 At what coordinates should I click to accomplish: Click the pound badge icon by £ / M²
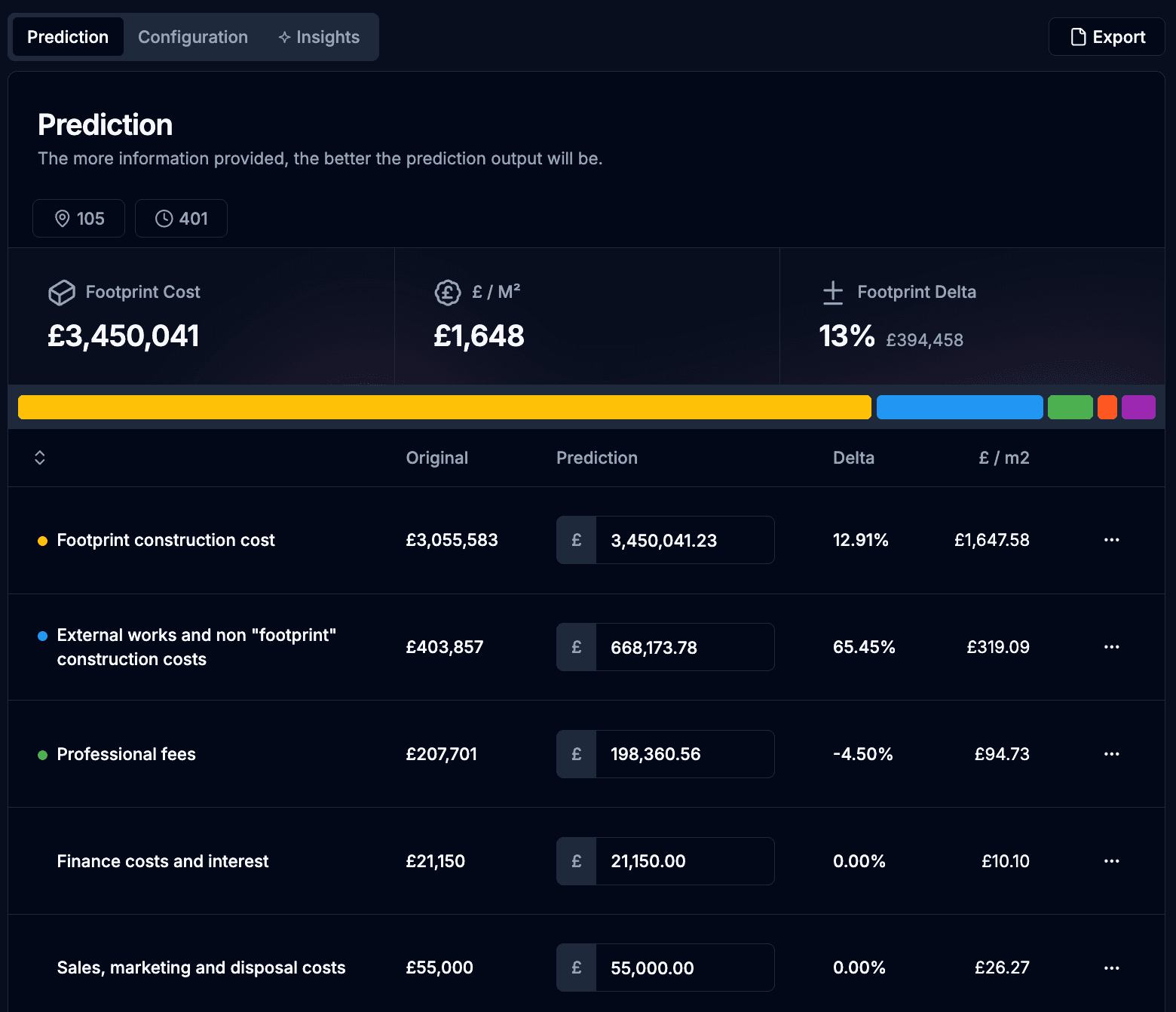coord(448,293)
